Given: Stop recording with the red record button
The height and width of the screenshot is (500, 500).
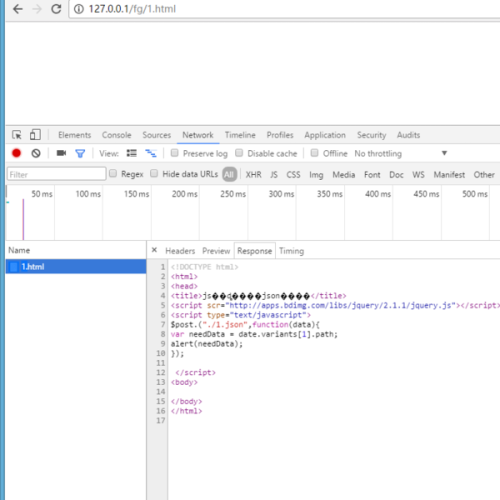Looking at the screenshot, I should [x=16, y=153].
